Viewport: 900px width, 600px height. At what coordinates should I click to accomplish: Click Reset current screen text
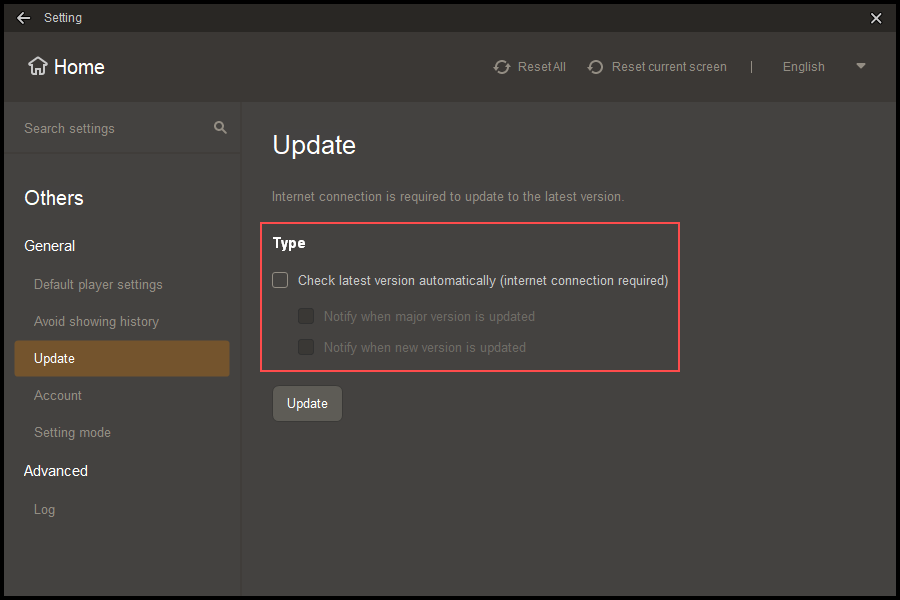pyautogui.click(x=669, y=67)
